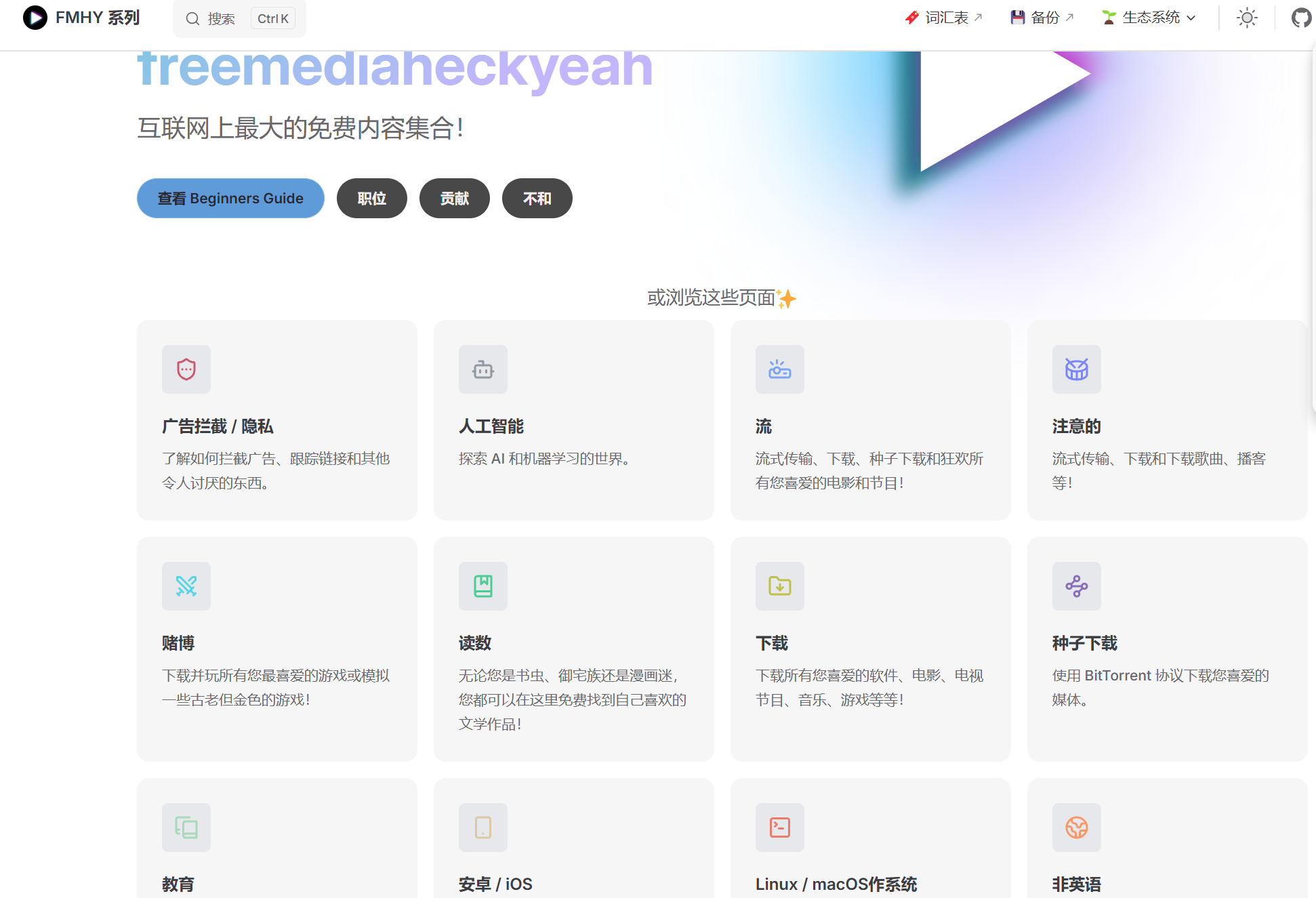Open the 安卓 / iOS card title

(x=495, y=884)
